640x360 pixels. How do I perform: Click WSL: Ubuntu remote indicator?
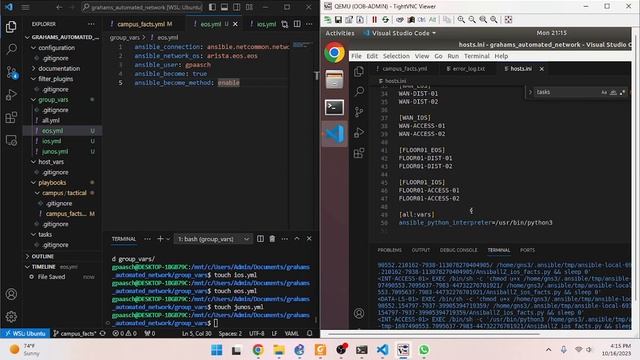click(25, 333)
